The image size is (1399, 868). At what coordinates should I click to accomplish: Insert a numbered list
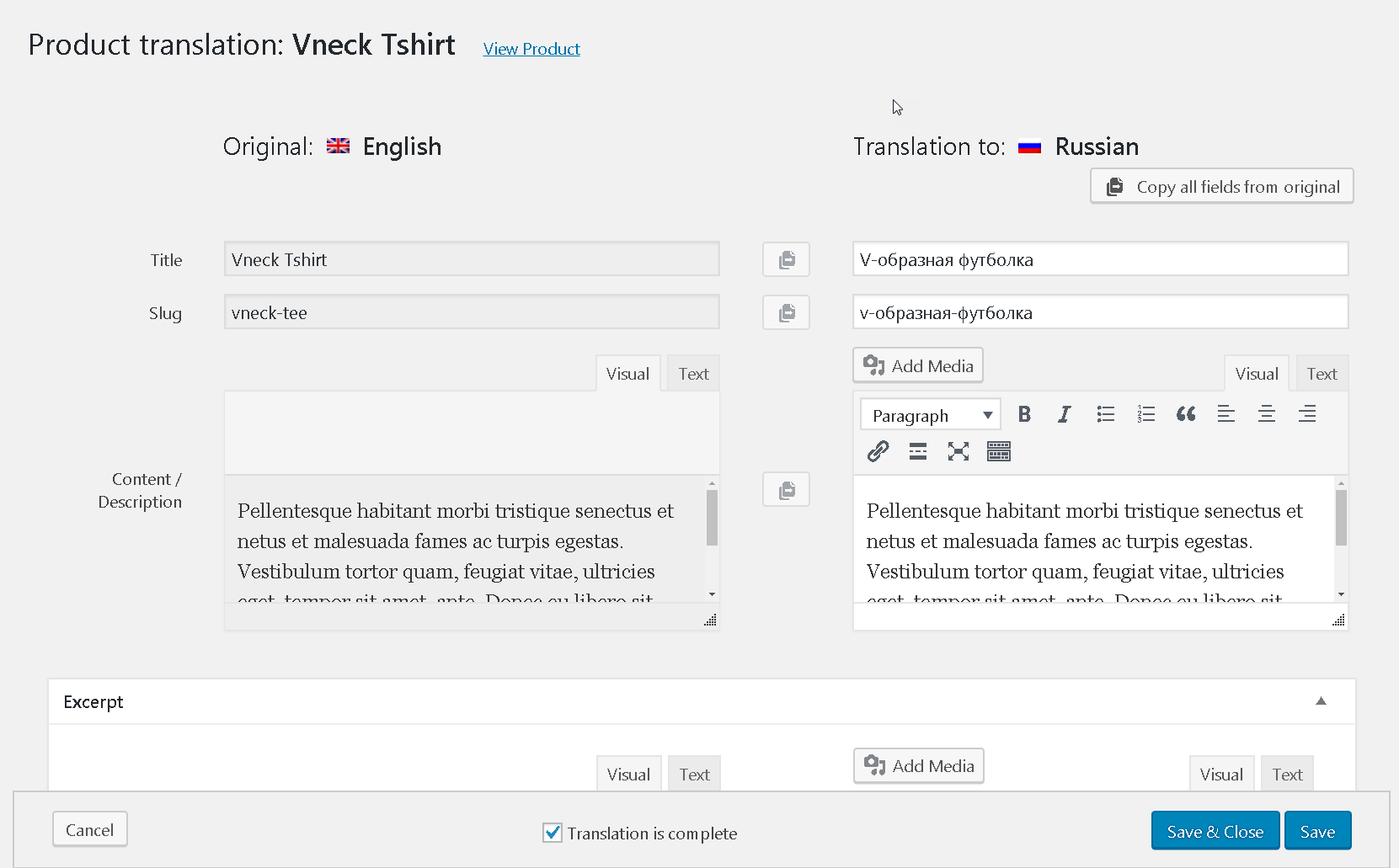[1145, 414]
